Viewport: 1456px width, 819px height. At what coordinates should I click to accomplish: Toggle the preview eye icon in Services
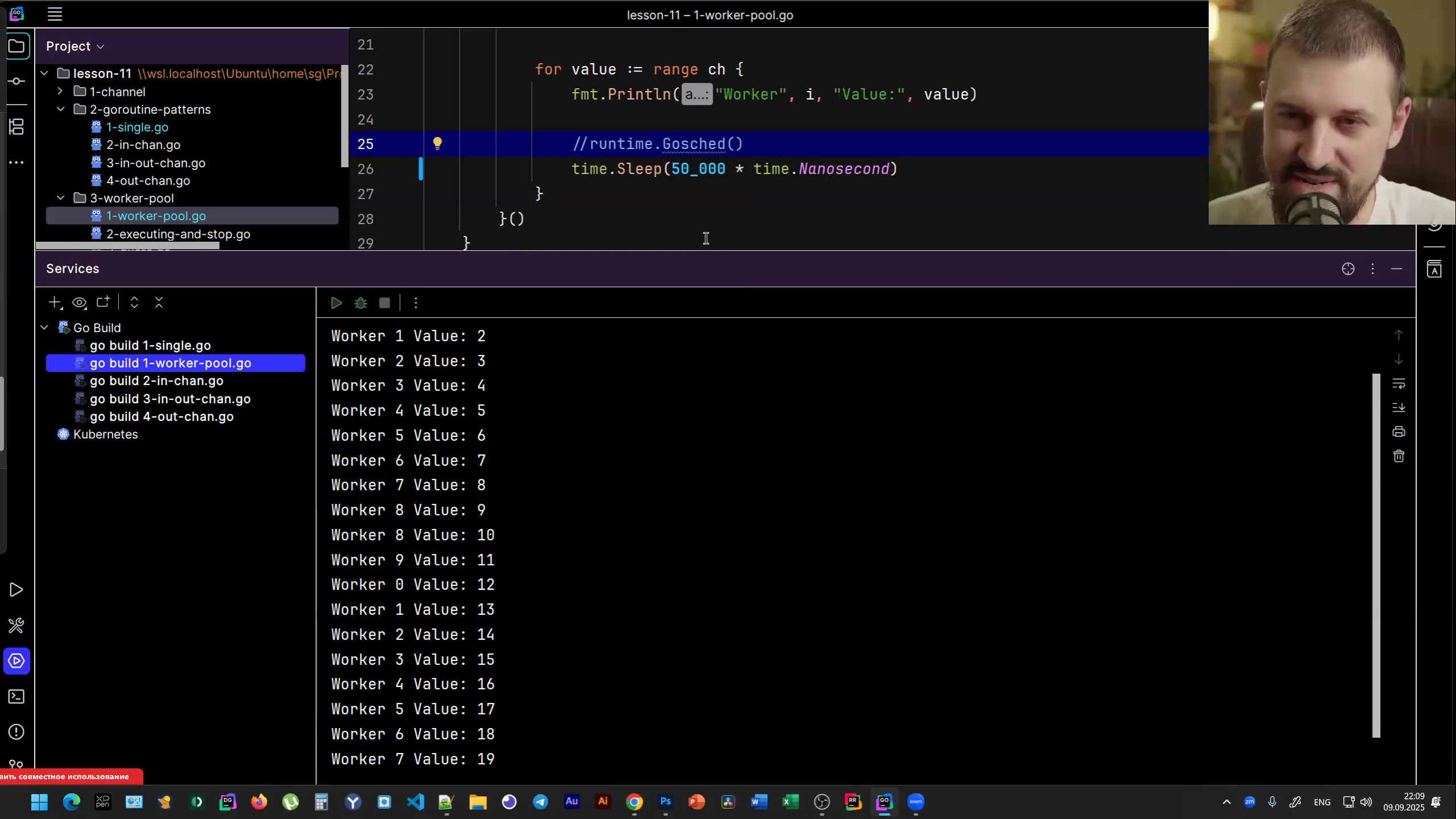pos(79,302)
